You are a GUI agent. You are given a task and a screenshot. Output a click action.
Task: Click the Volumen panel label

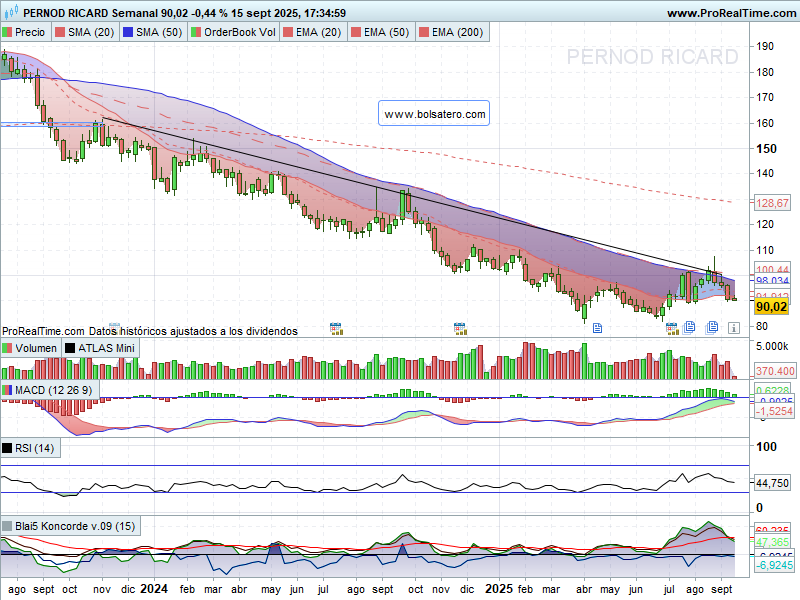(30, 348)
